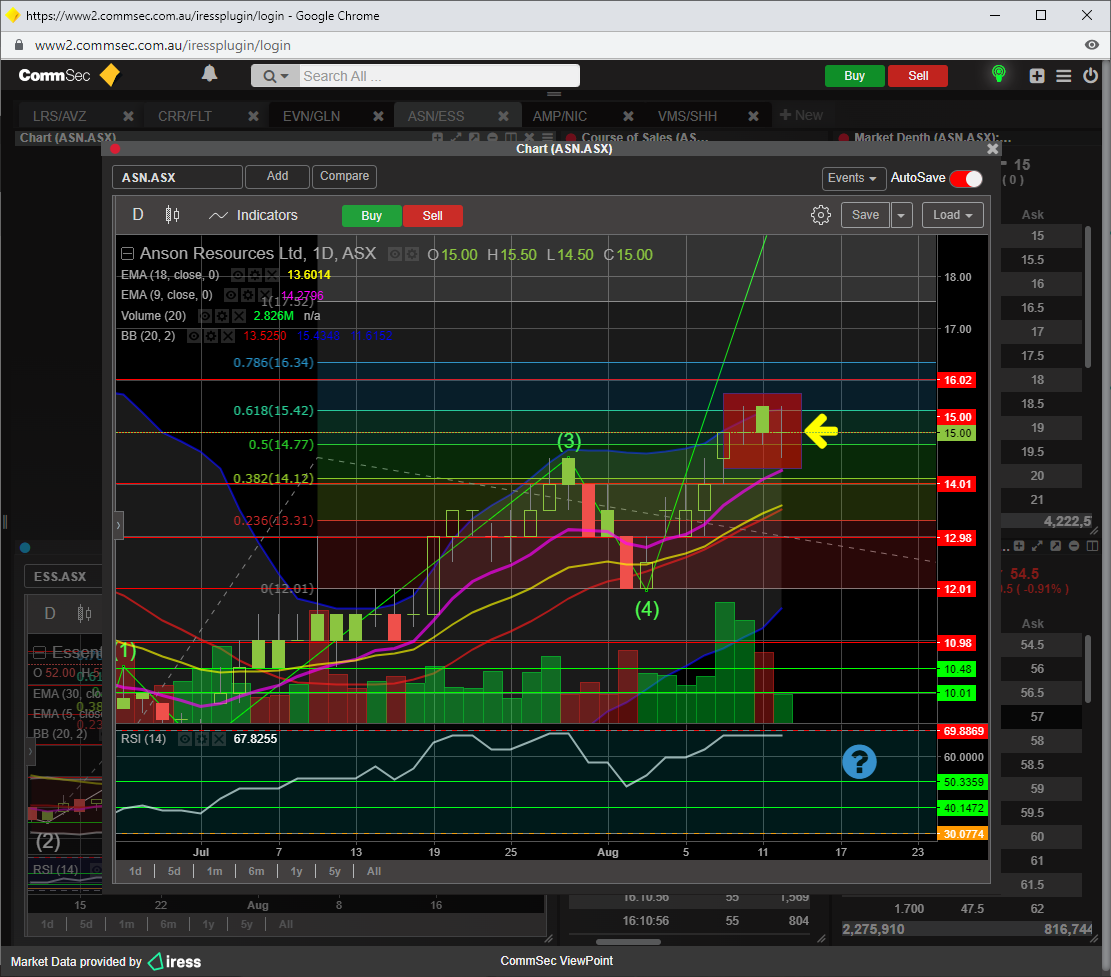Set chart range to 1m
This screenshot has width=1111, height=977.
(x=215, y=871)
